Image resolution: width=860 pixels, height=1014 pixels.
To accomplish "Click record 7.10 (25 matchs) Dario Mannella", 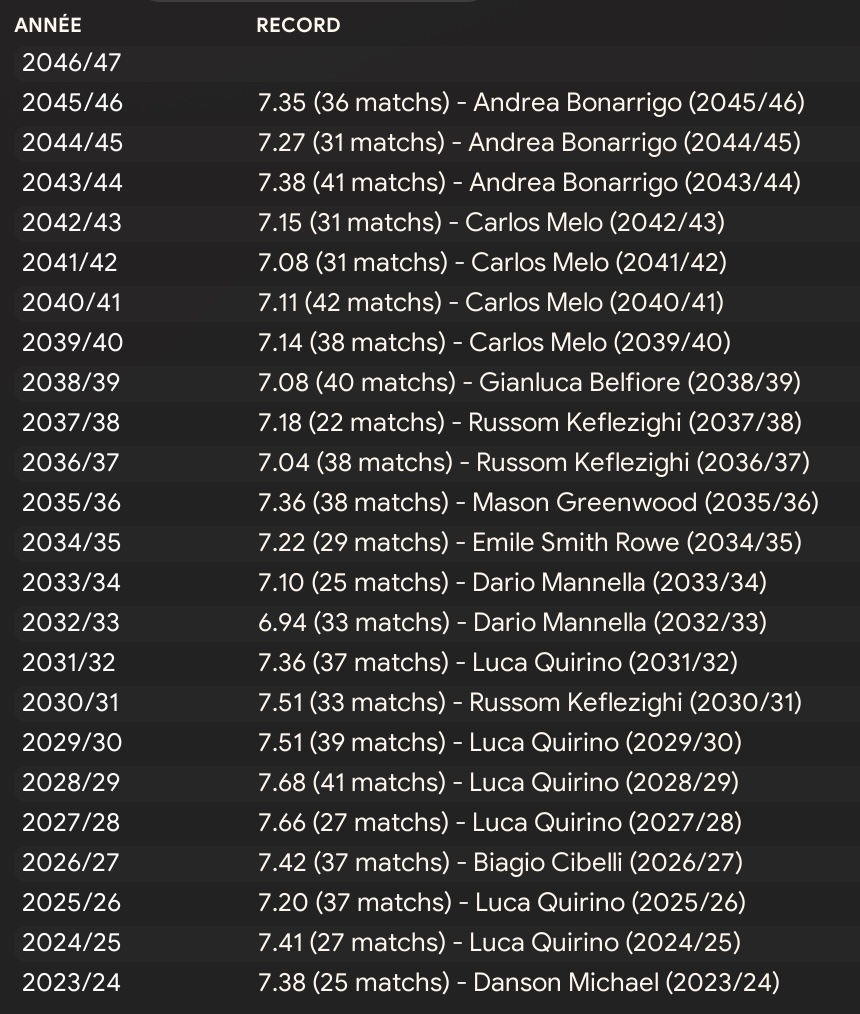I will coord(513,583).
